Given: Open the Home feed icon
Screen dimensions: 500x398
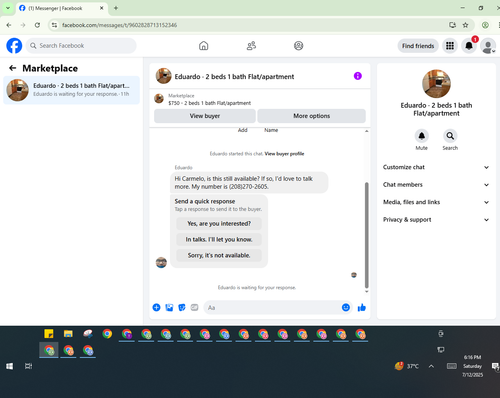Looking at the screenshot, I should pyautogui.click(x=204, y=46).
